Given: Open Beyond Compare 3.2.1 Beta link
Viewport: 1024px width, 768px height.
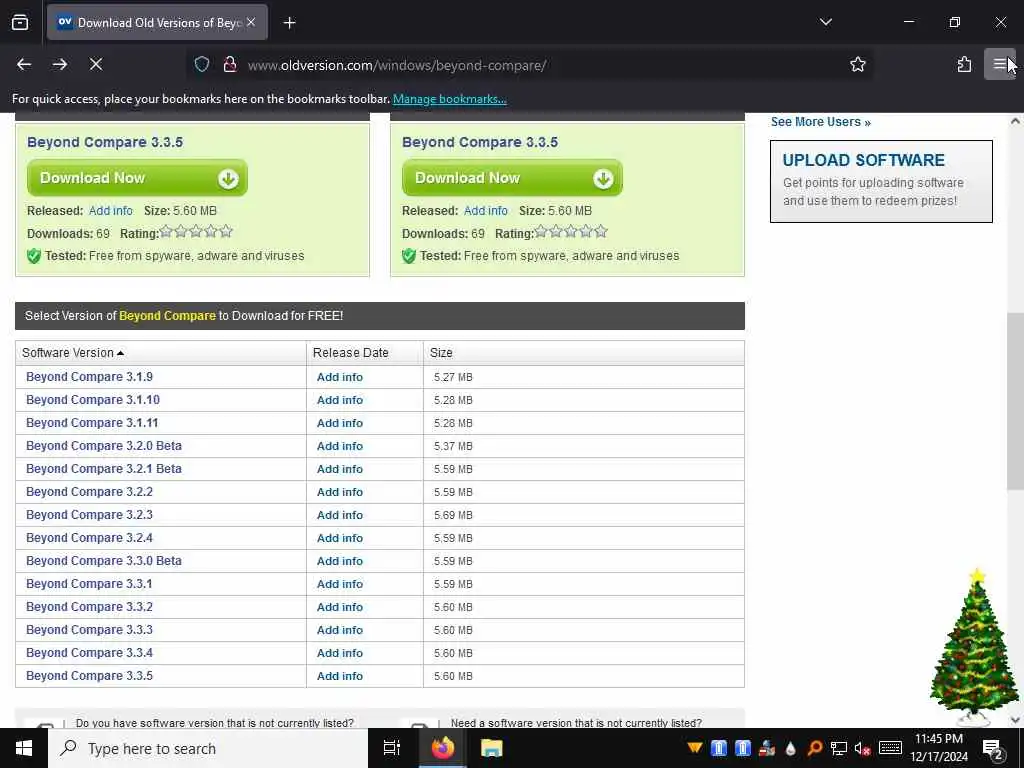Looking at the screenshot, I should coord(104,469).
